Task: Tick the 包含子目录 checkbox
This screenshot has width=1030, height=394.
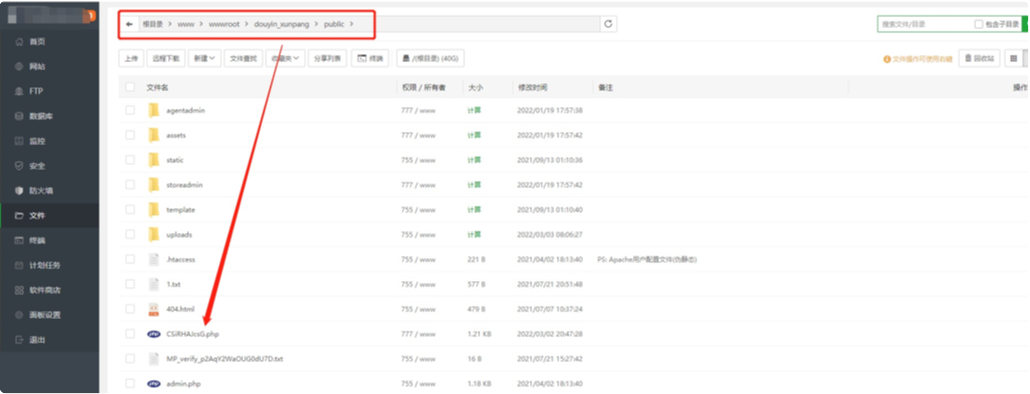Action: (x=979, y=24)
